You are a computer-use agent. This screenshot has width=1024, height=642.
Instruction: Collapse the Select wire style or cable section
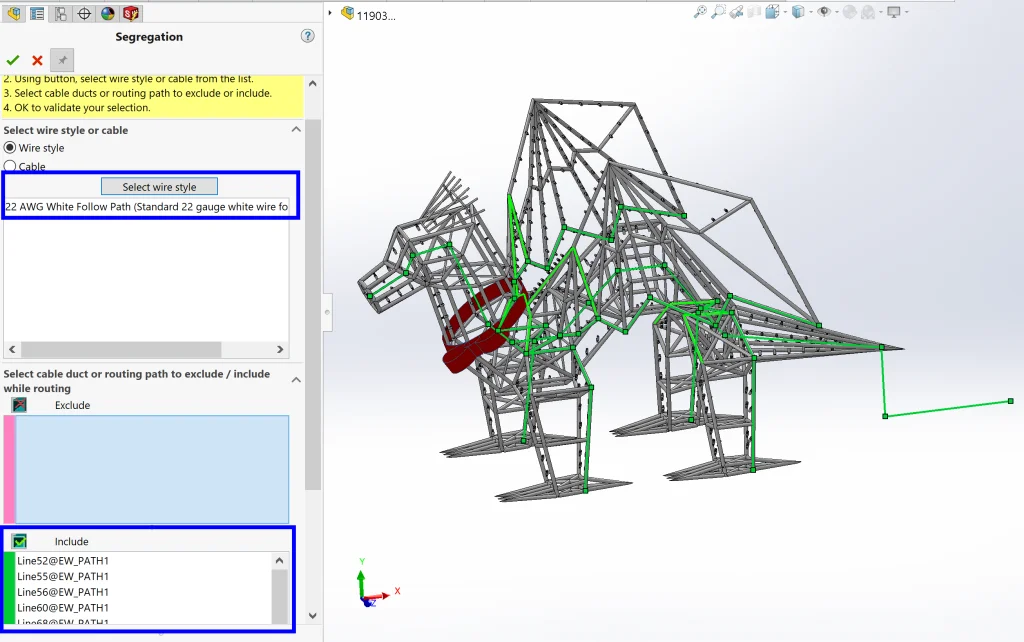pos(296,130)
